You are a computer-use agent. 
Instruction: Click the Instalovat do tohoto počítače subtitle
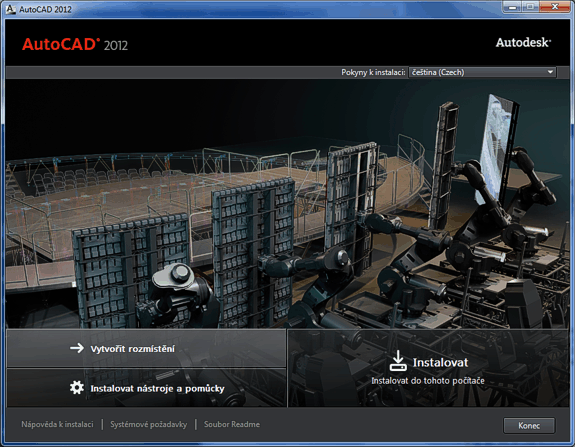pos(428,381)
